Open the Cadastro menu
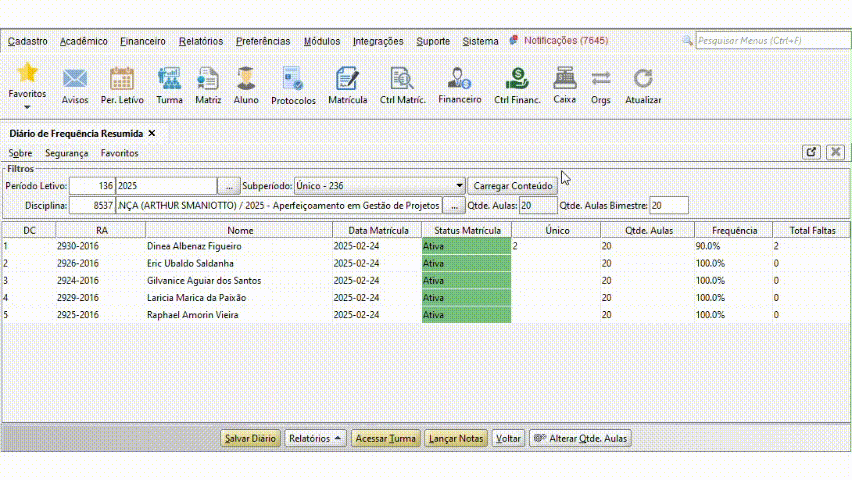The height and width of the screenshot is (480, 852). click(x=28, y=41)
